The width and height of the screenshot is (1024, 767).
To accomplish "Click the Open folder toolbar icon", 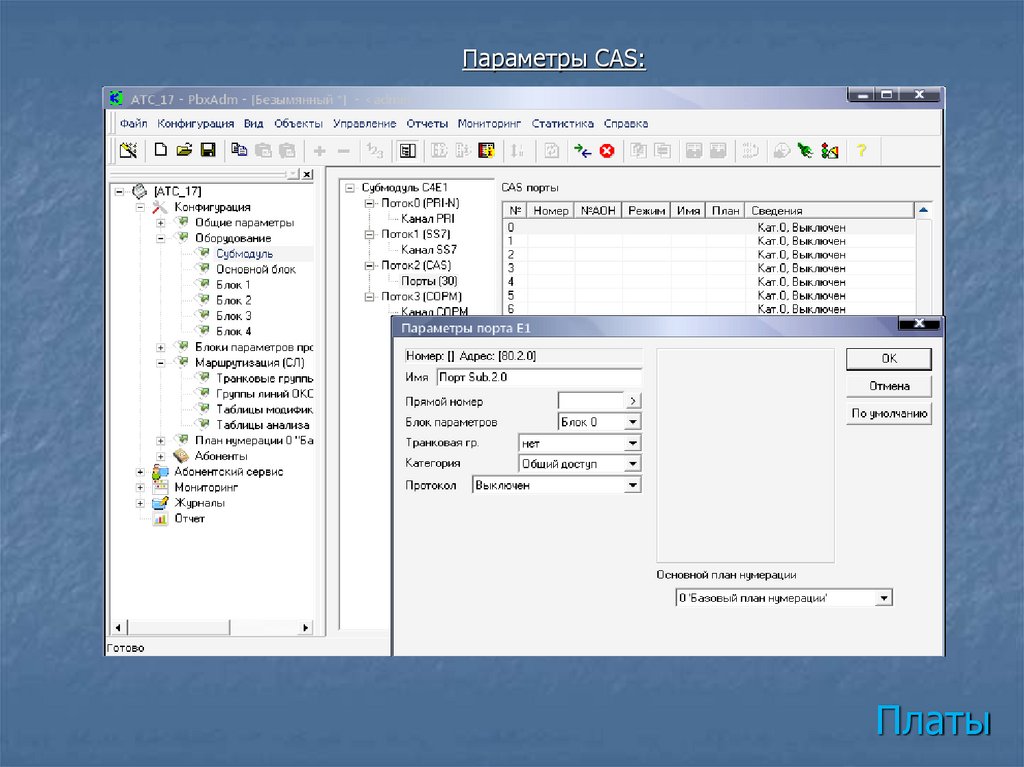I will [x=184, y=151].
